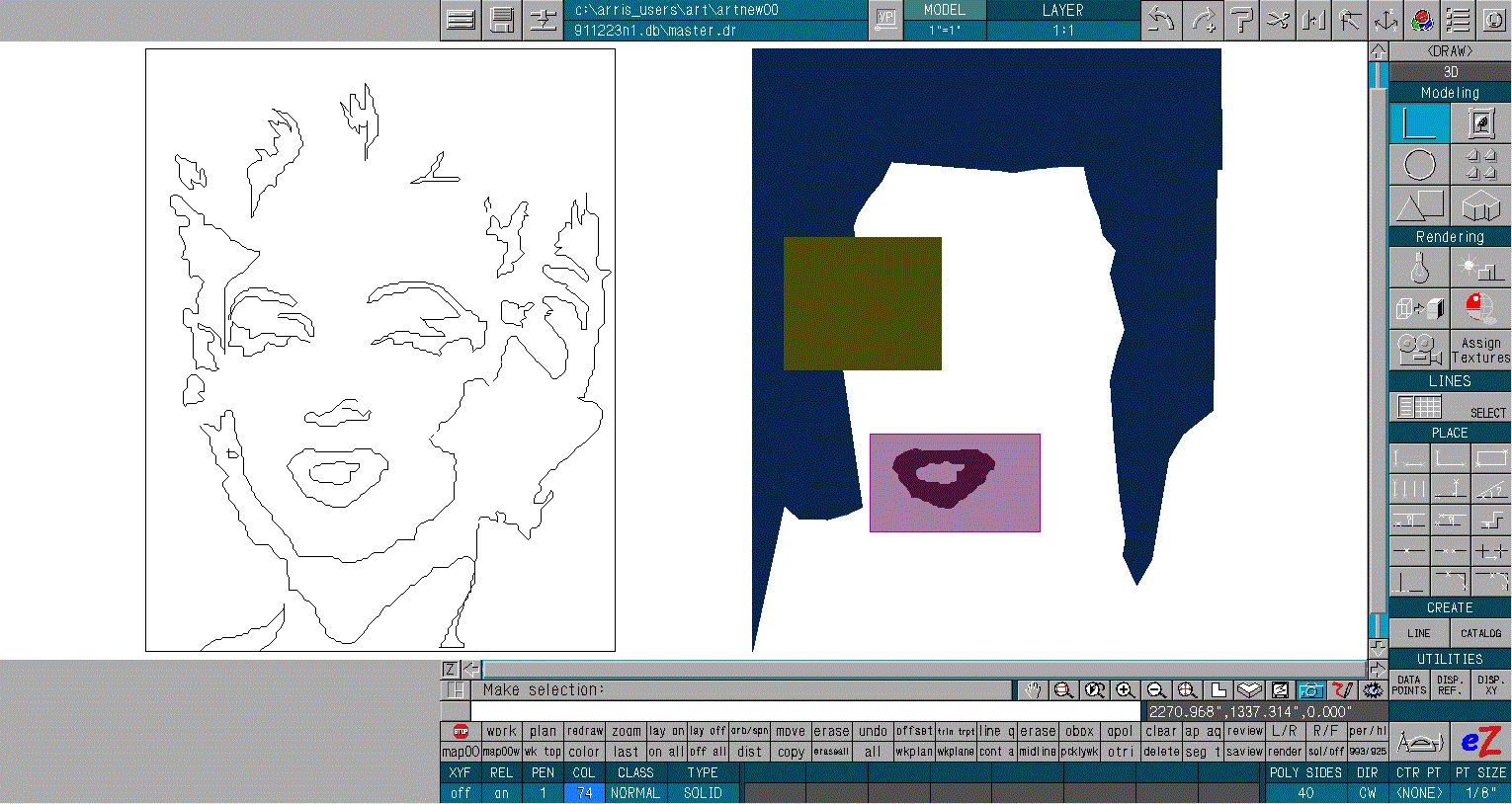Toggle the DIR CW direction value
The width and height of the screenshot is (1512, 804).
pos(1368,793)
